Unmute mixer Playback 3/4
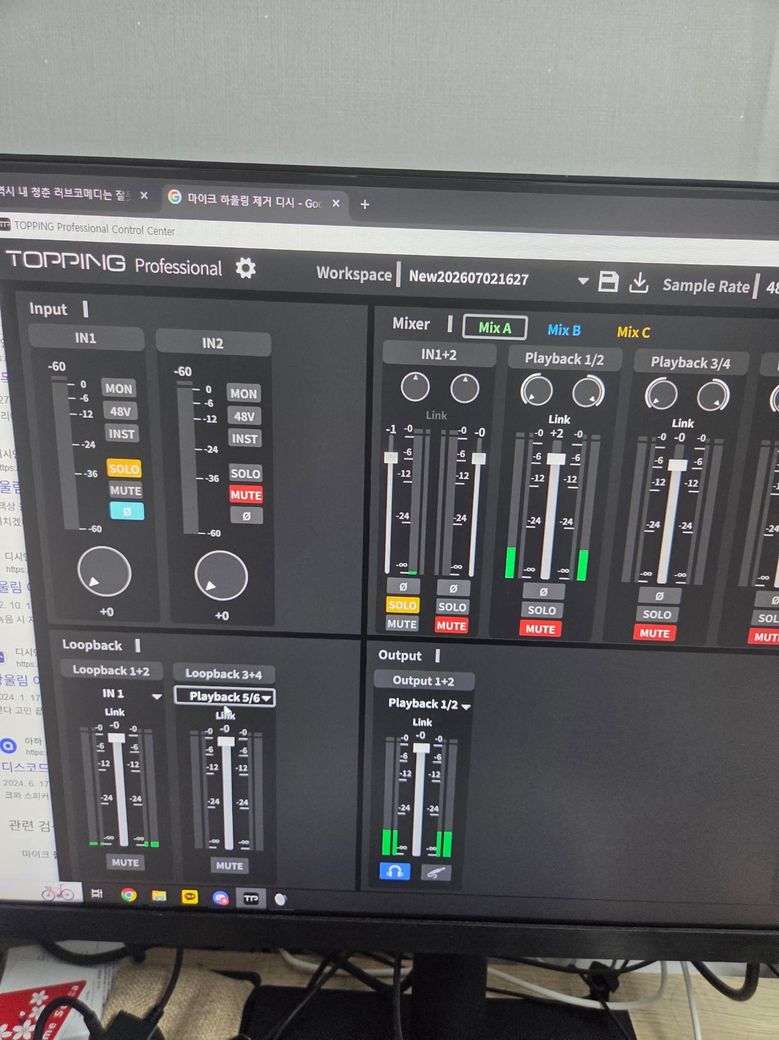779x1040 pixels. pos(655,633)
